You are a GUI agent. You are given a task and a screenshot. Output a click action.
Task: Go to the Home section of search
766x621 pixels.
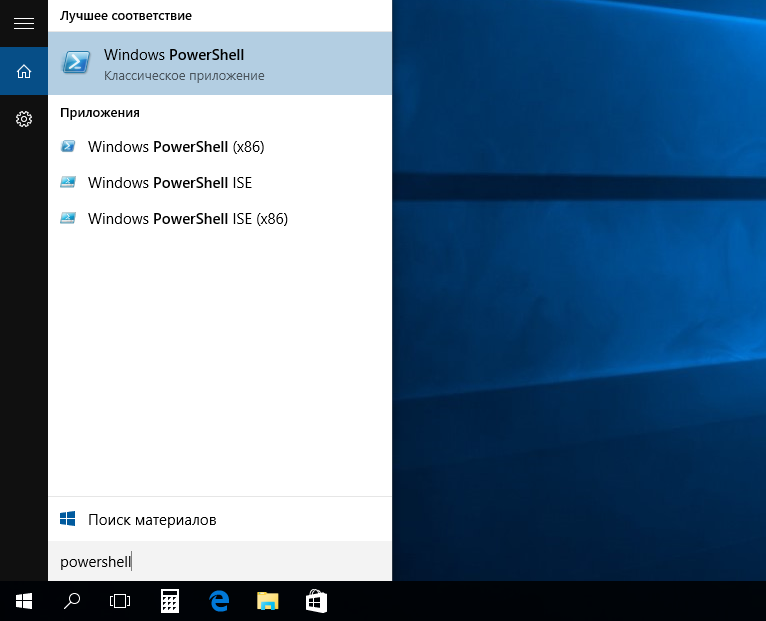(24, 71)
